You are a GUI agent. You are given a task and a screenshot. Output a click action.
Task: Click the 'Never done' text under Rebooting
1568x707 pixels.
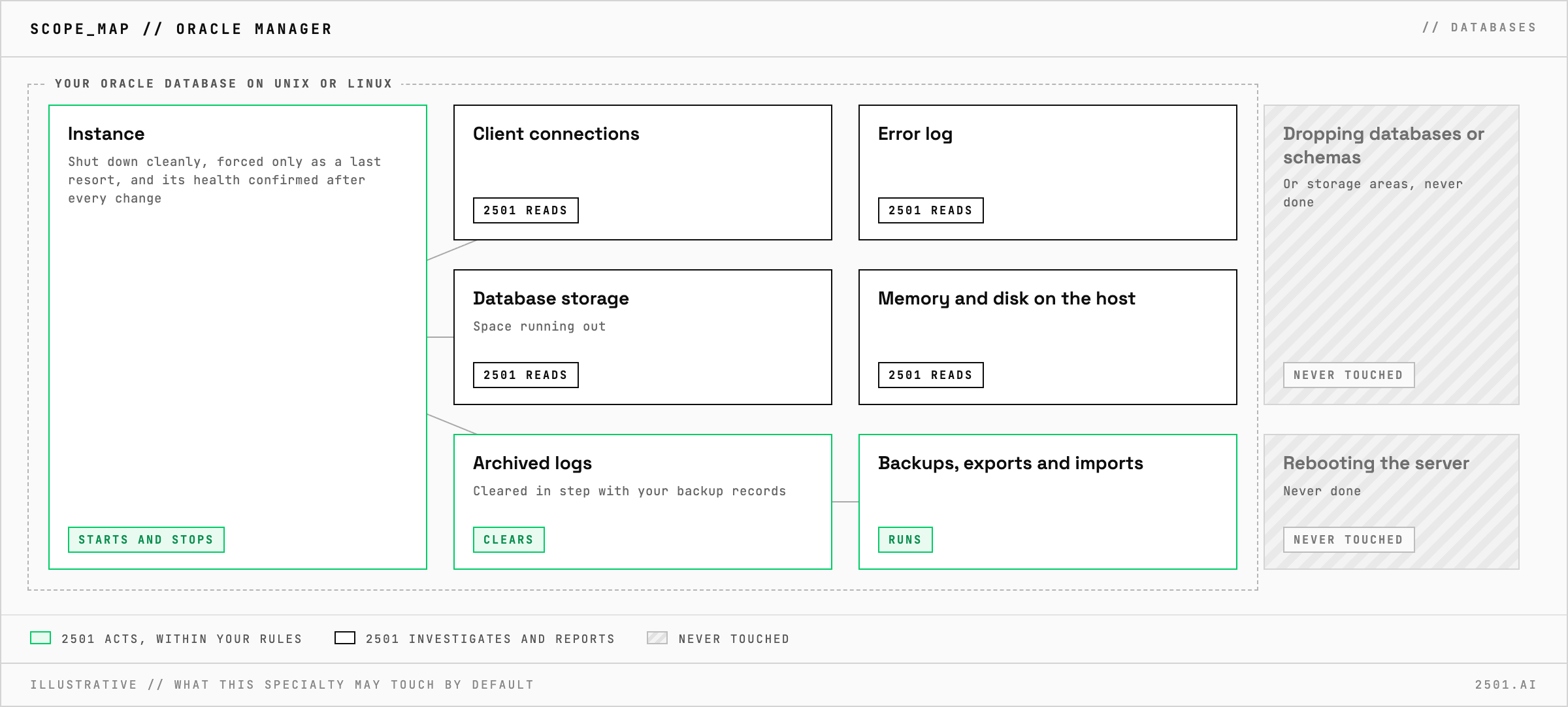pyautogui.click(x=1322, y=491)
